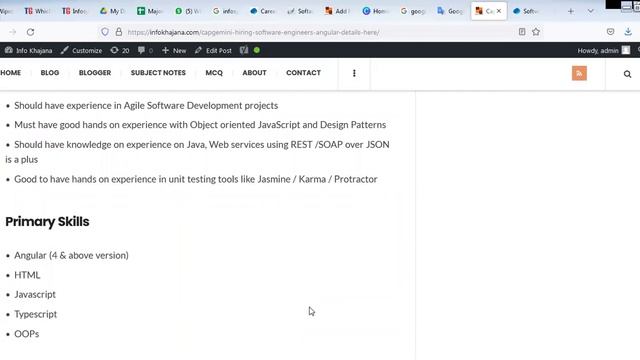640x360 pixels.
Task: Click the Agile Software Development bullet text
Action: [146, 105]
